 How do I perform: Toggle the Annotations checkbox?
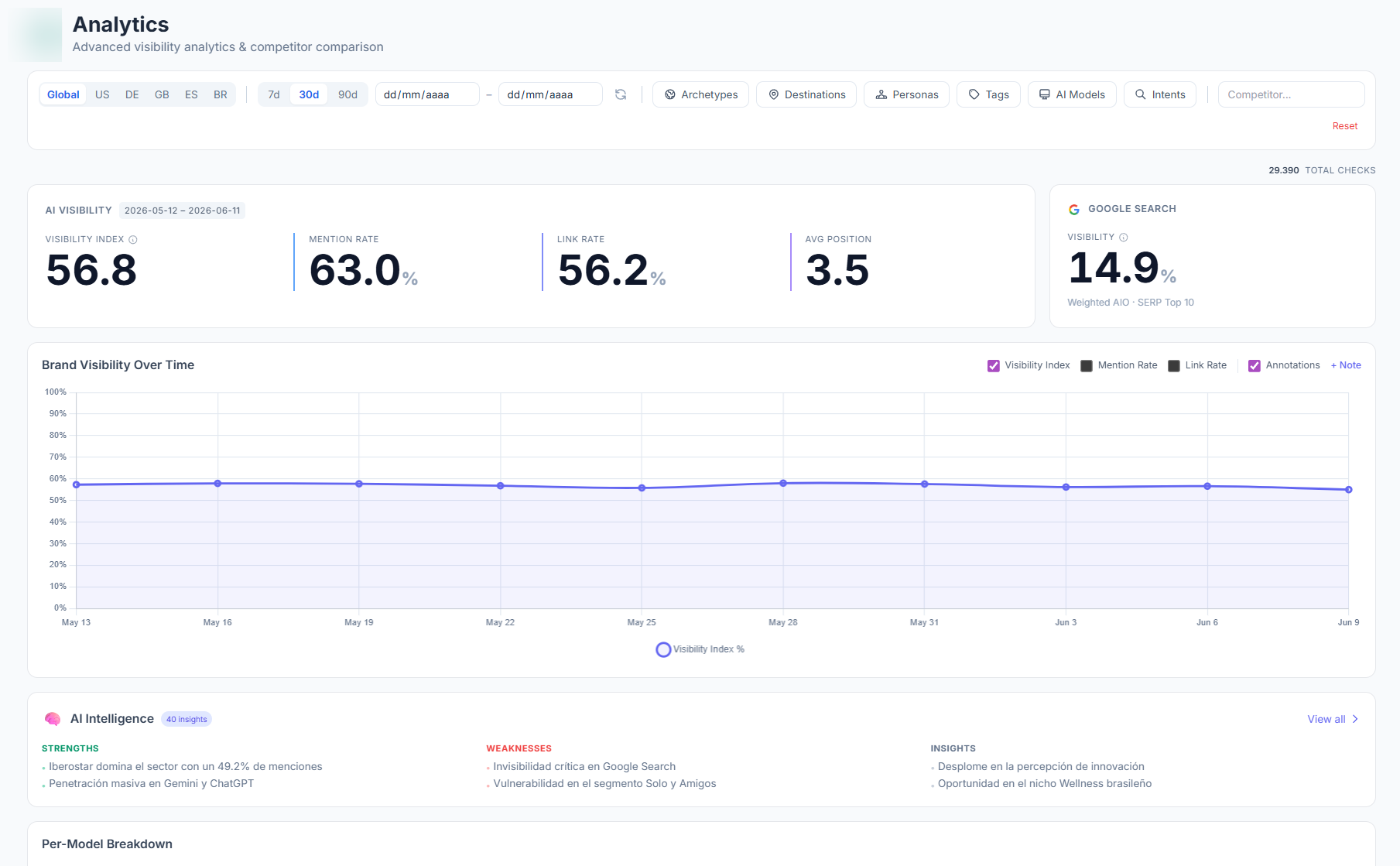1255,366
